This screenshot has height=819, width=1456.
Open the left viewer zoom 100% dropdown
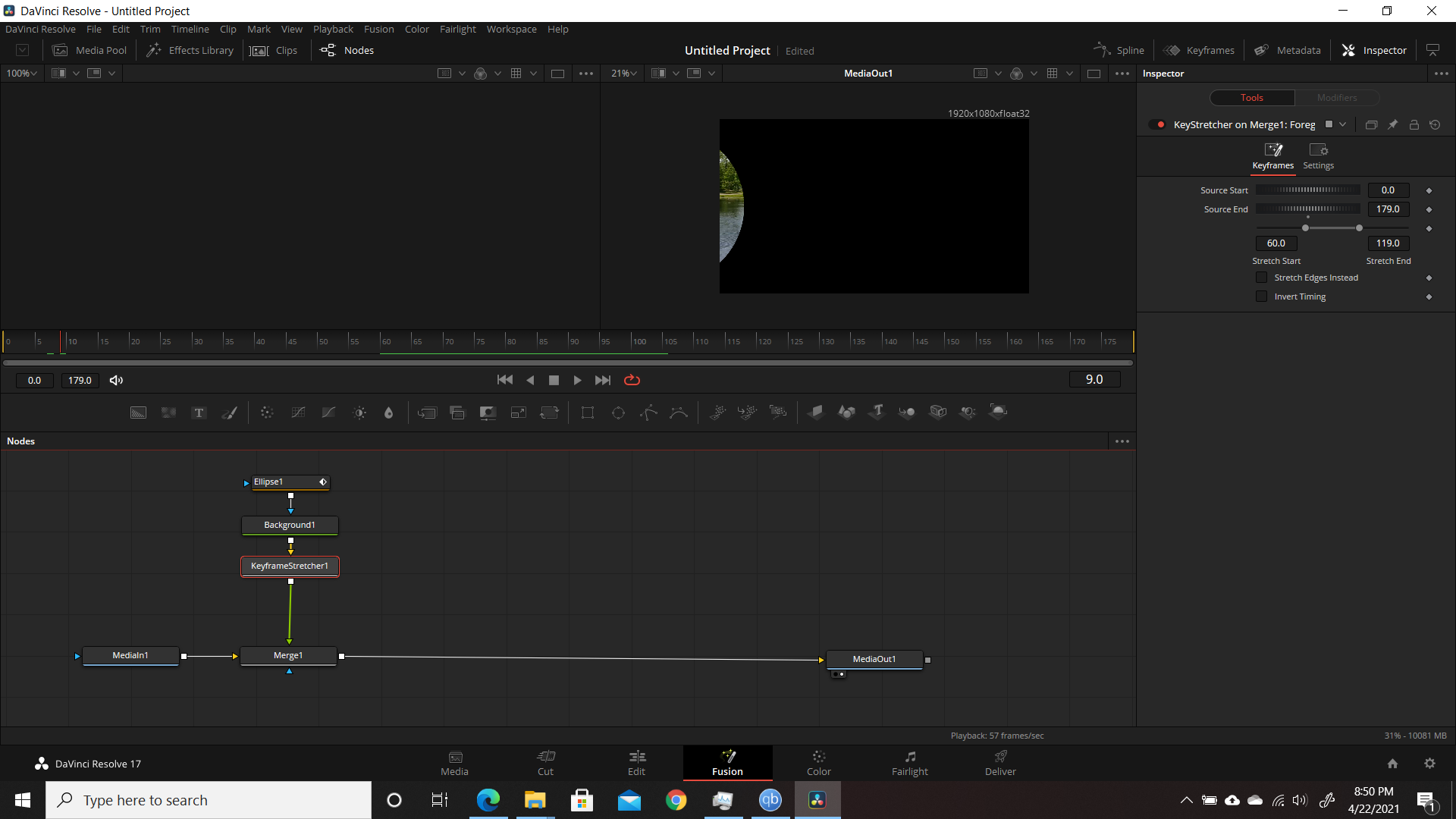(21, 73)
